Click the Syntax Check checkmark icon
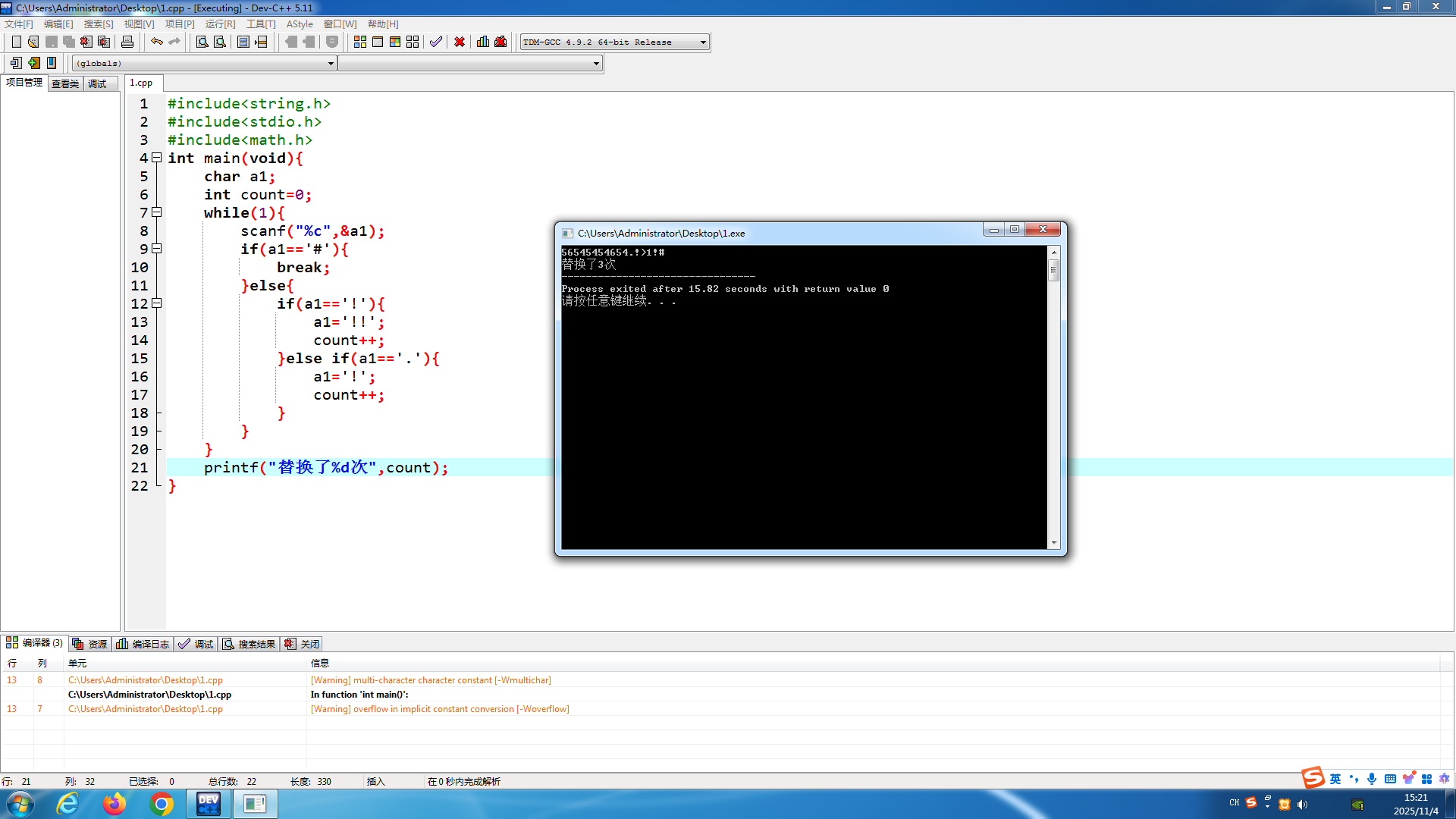 point(435,42)
